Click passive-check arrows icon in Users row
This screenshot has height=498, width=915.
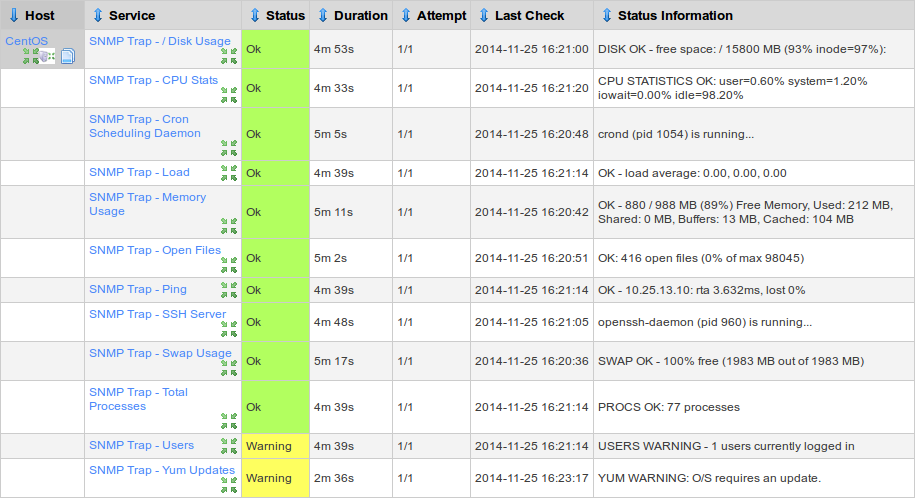[x=229, y=446]
